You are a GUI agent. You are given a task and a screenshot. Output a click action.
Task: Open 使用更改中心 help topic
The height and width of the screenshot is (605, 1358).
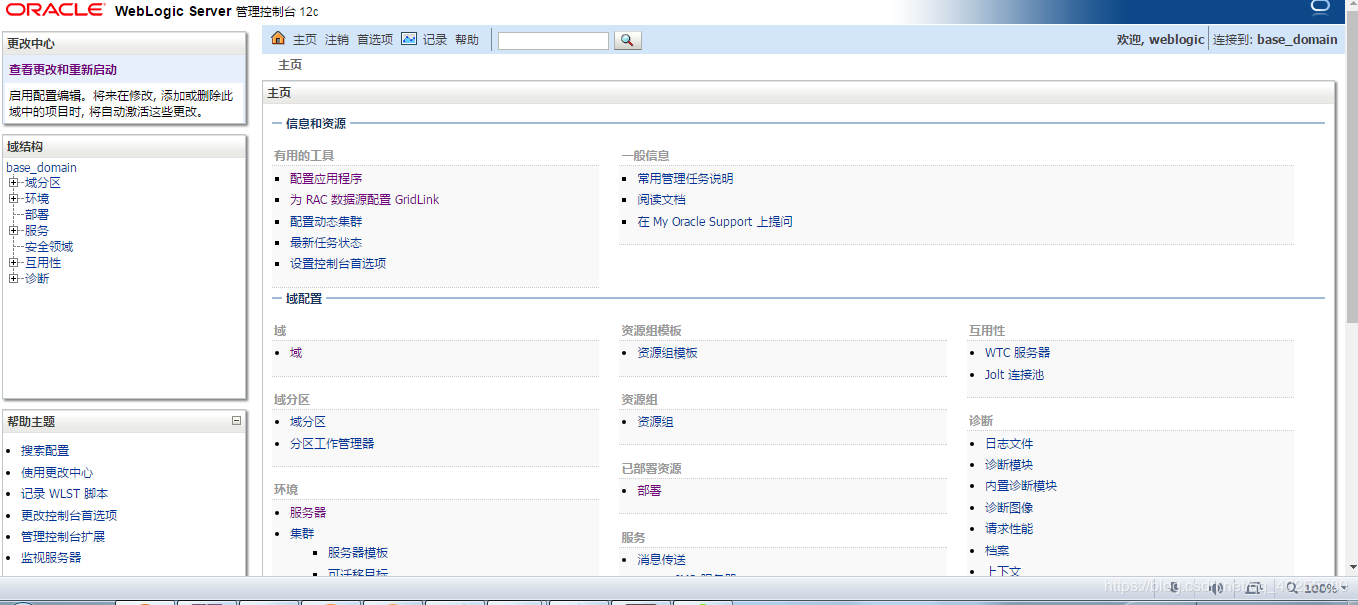pos(57,473)
